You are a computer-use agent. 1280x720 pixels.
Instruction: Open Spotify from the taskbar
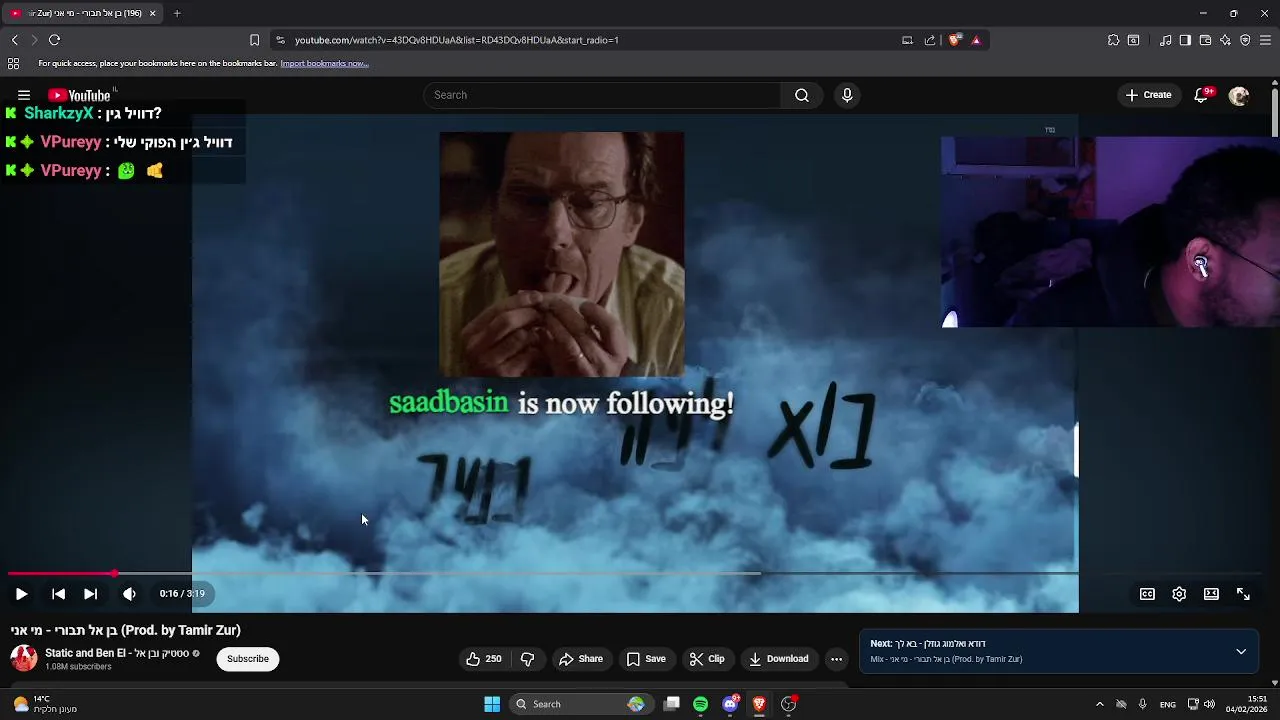pyautogui.click(x=700, y=704)
